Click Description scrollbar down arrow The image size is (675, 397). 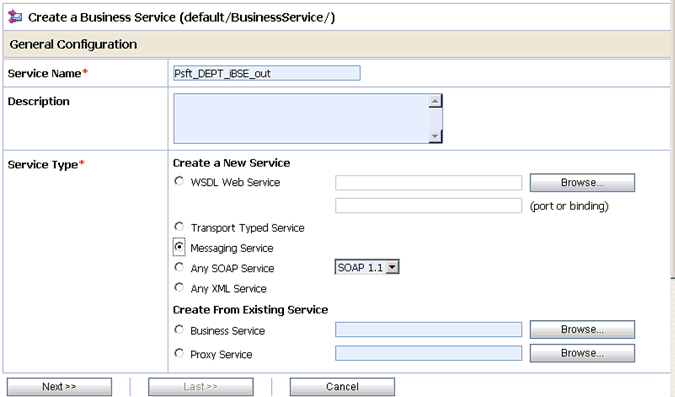click(435, 136)
